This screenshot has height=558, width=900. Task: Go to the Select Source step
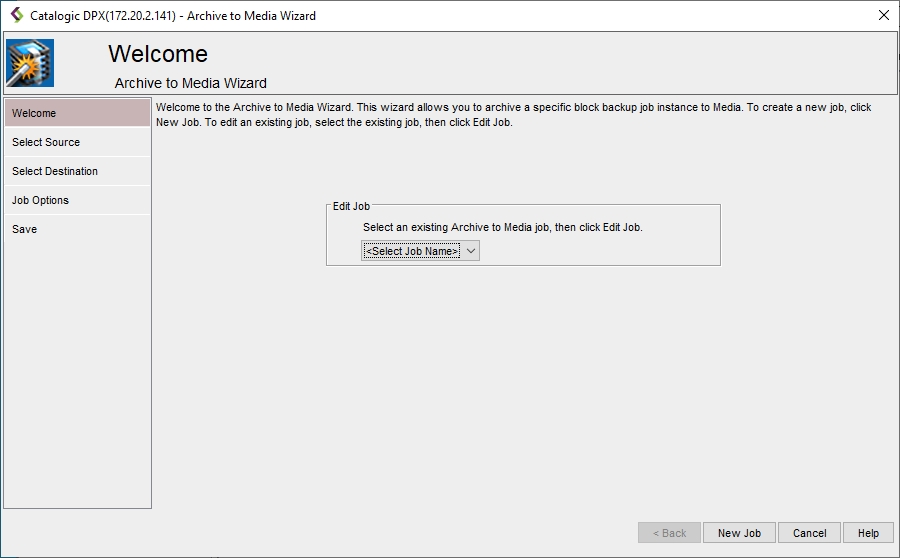point(77,142)
